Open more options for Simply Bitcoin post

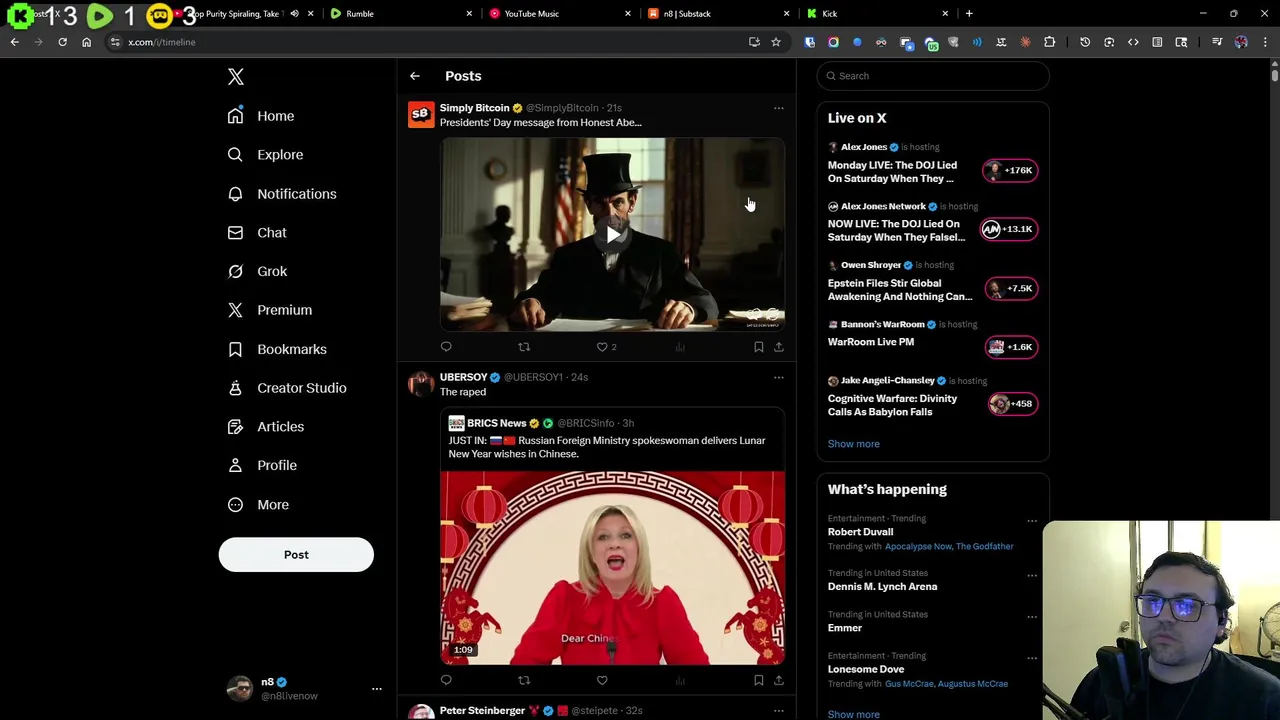[778, 108]
